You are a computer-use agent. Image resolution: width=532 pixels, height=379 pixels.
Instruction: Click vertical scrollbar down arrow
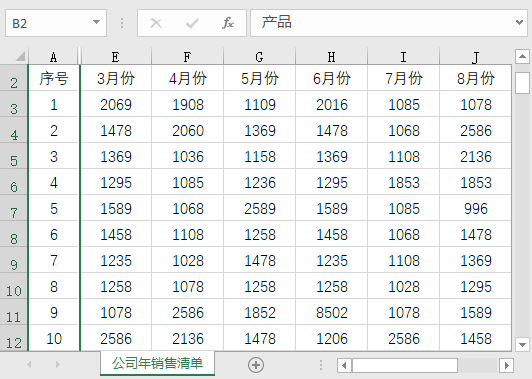tap(522, 345)
